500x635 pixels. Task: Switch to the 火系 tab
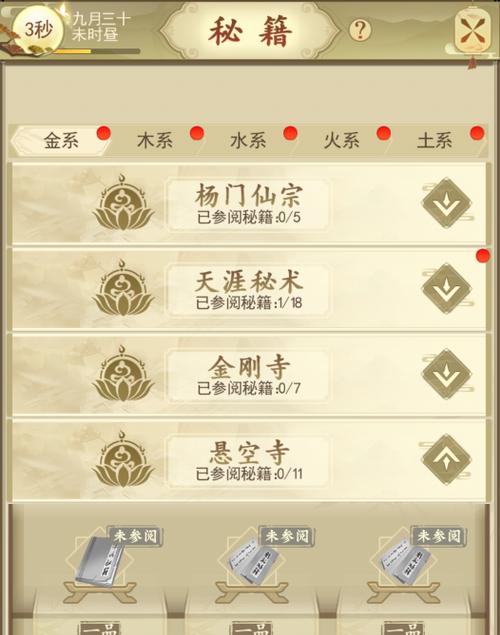342,141
